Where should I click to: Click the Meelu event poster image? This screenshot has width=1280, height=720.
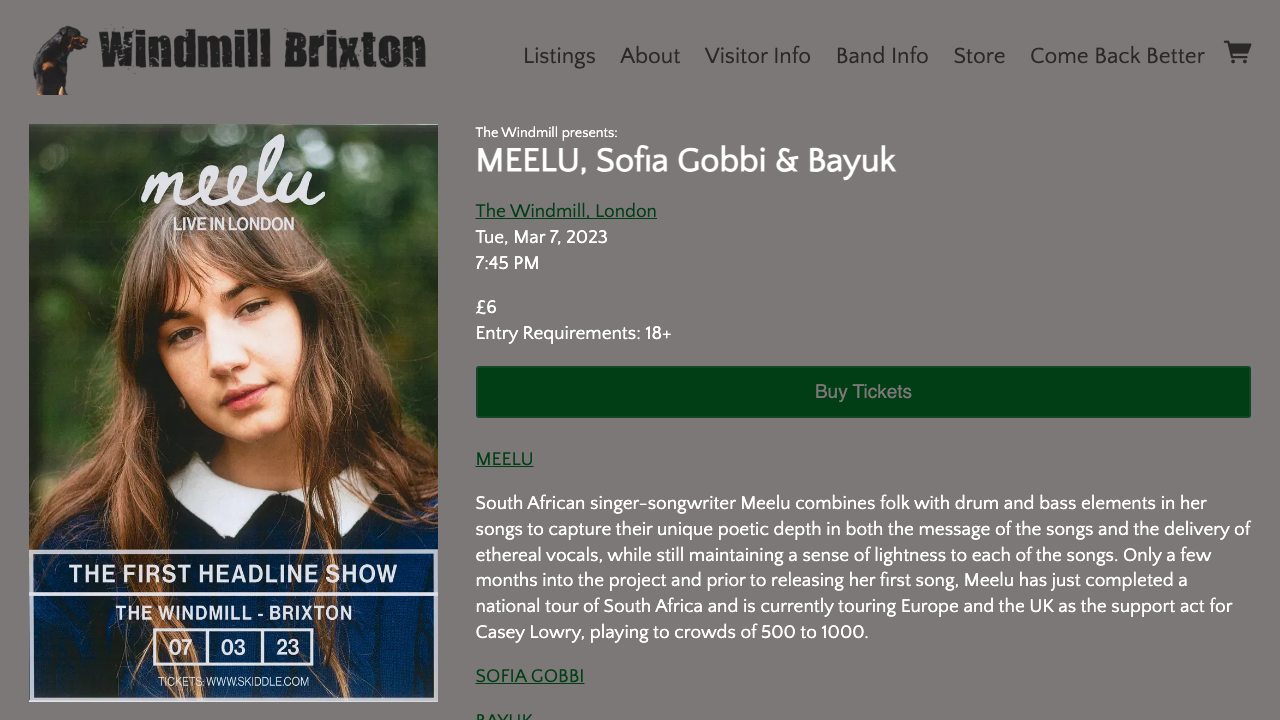coord(233,412)
